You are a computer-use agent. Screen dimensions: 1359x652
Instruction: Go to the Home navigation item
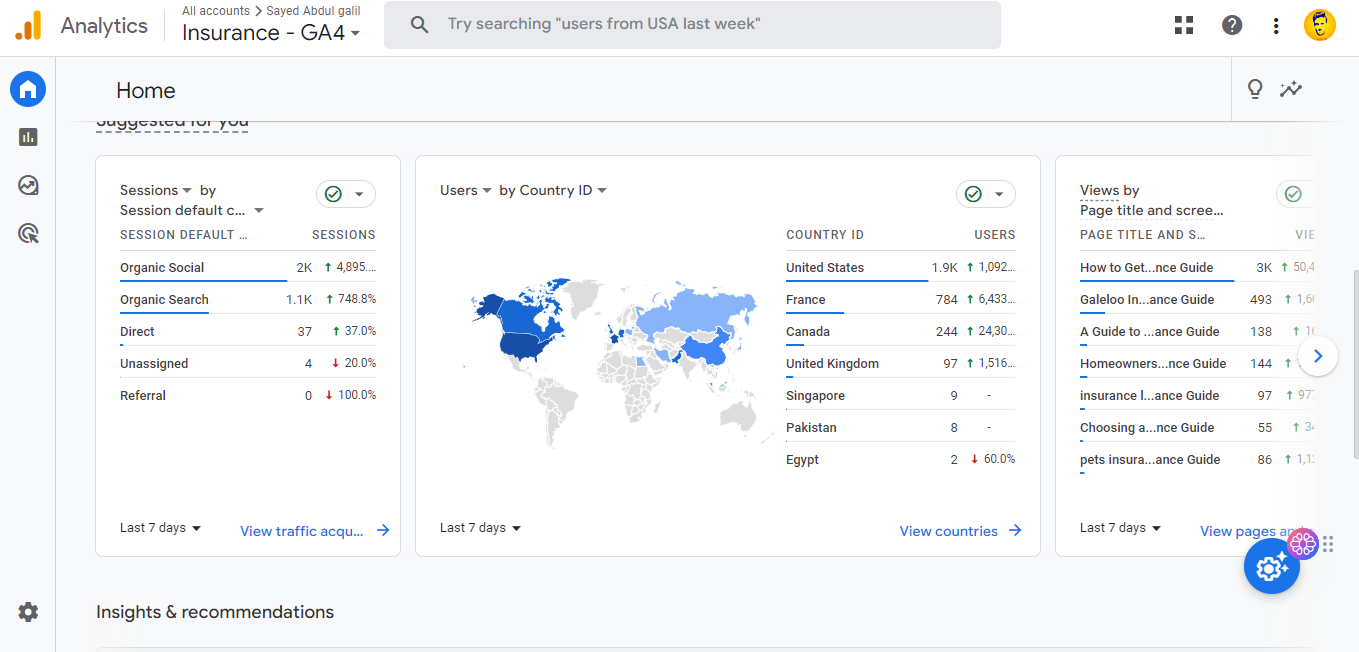[28, 89]
